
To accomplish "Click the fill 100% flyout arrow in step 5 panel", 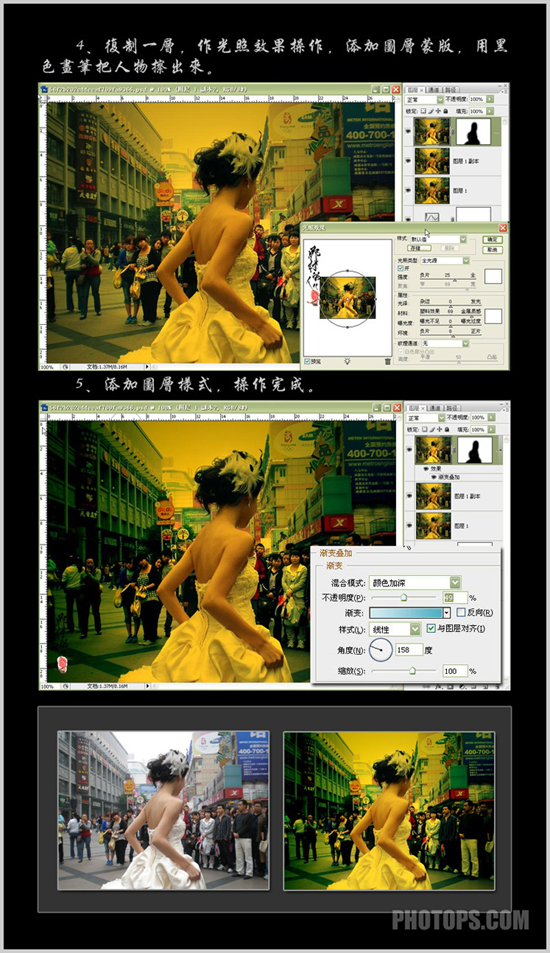I will tap(491, 429).
